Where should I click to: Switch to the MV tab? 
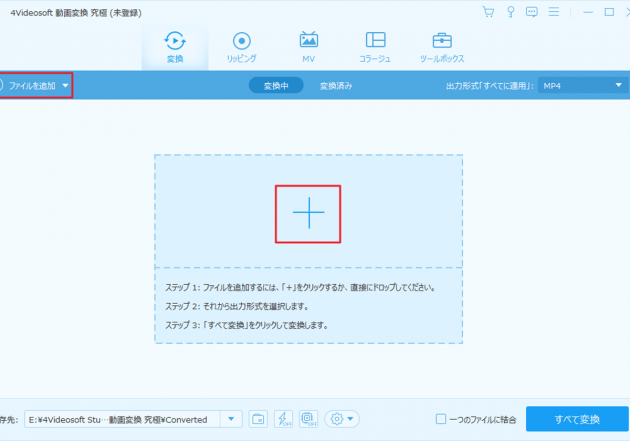click(309, 47)
